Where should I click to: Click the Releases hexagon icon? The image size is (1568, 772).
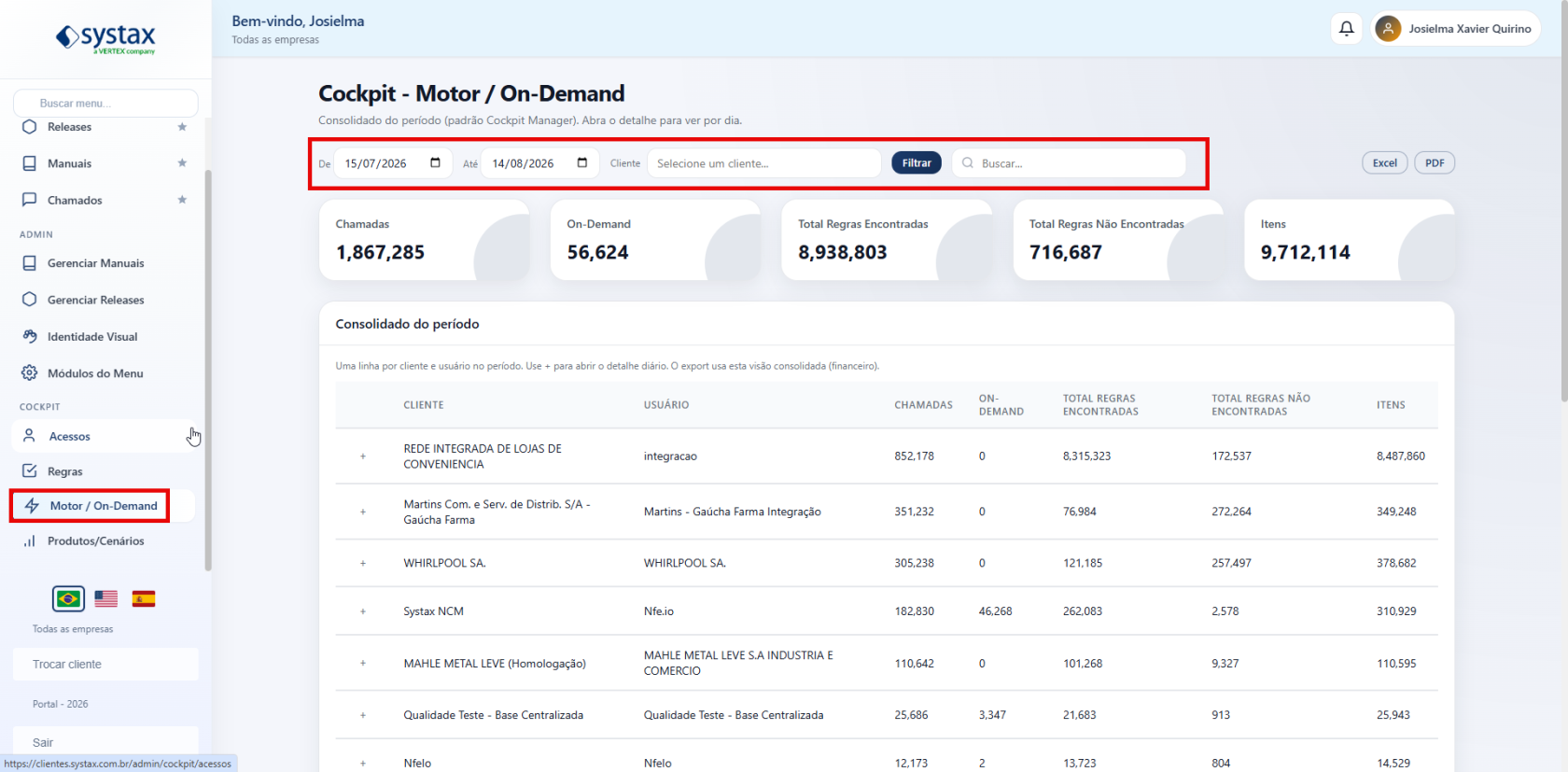tap(29, 127)
